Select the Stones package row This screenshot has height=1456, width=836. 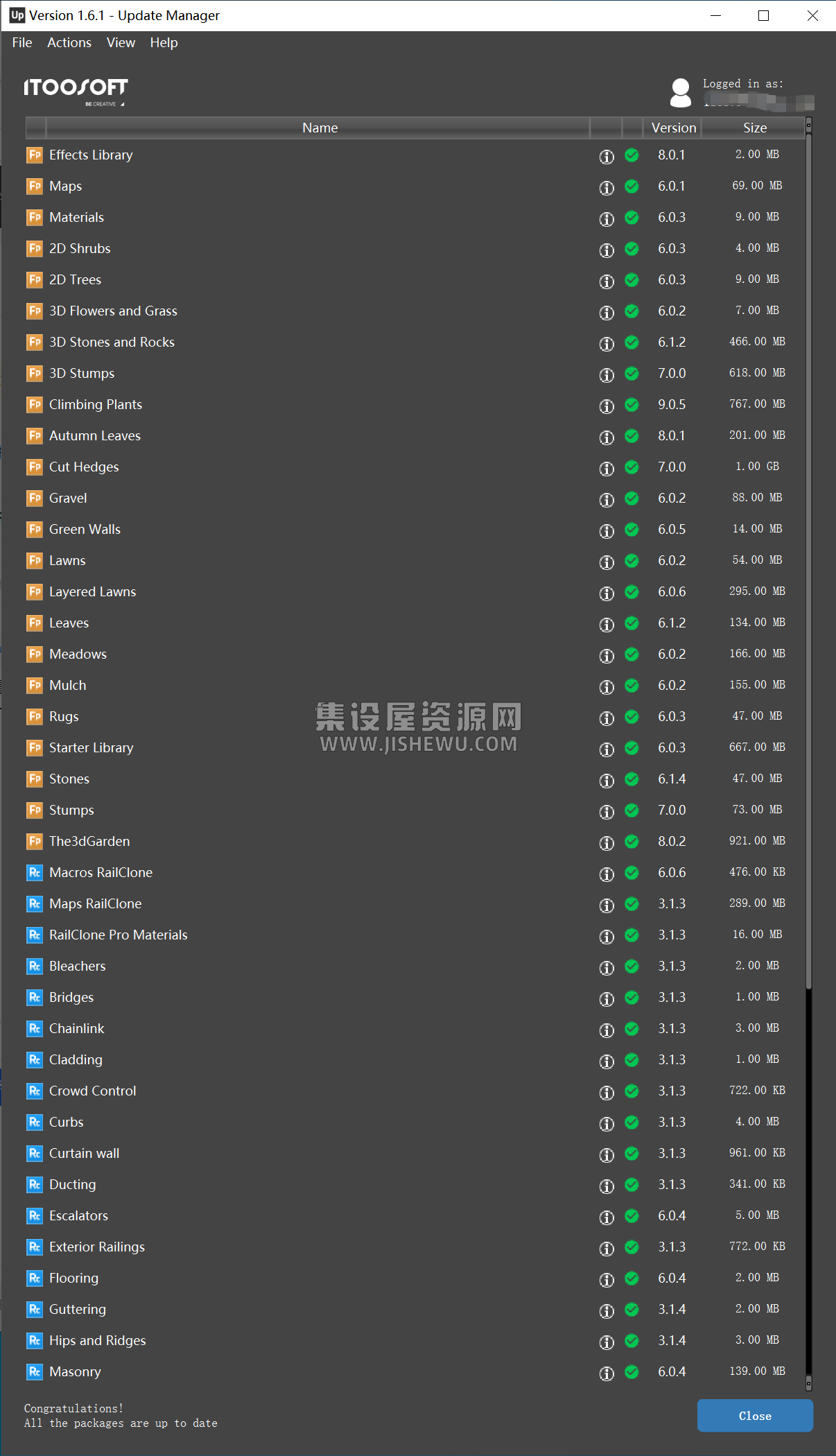coord(415,779)
